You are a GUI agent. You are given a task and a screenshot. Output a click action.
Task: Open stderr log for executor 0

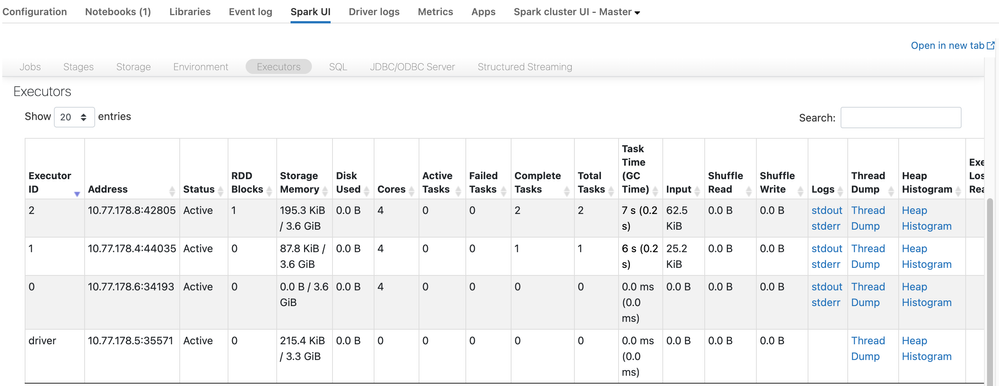click(826, 303)
